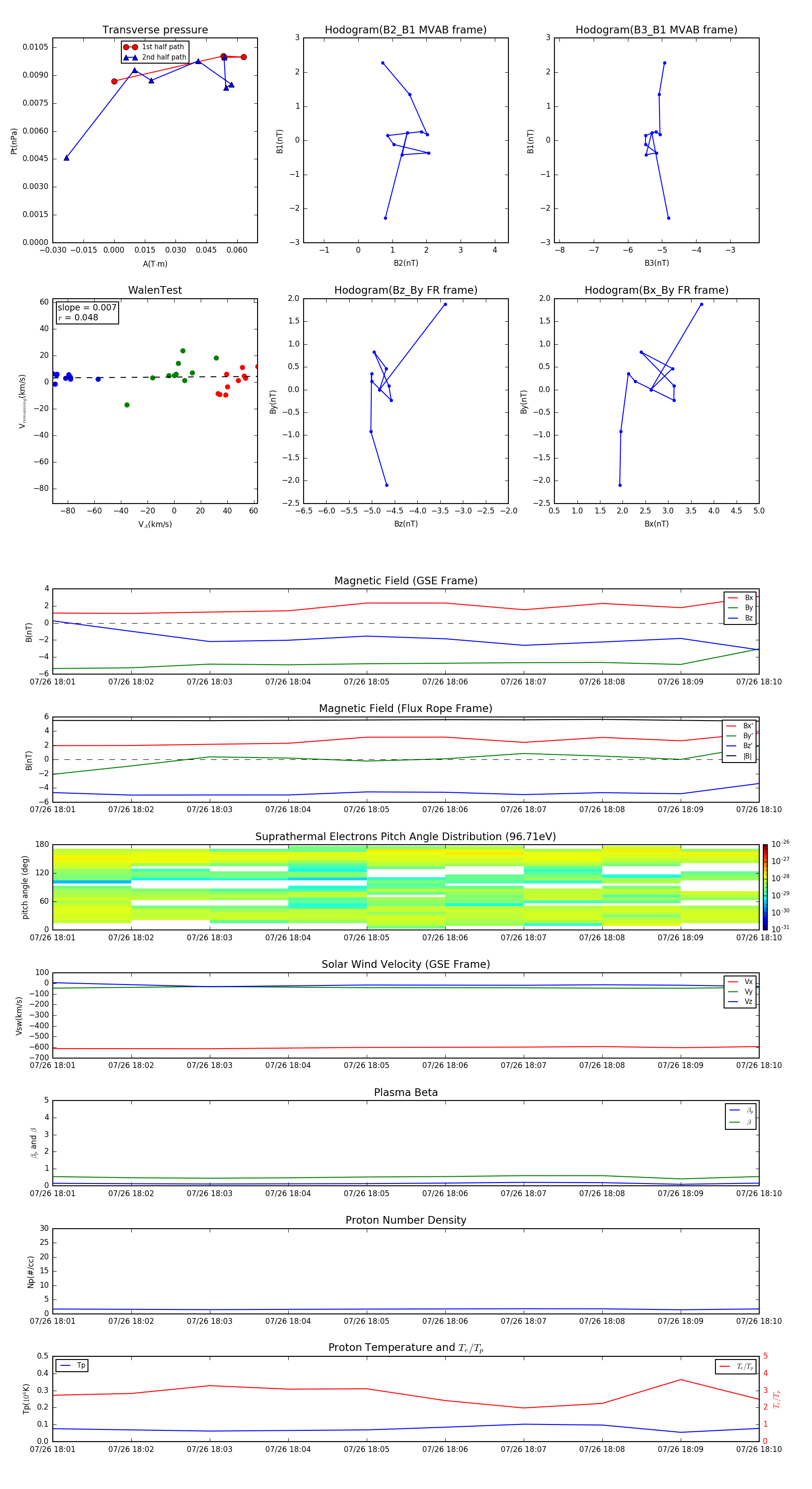This screenshot has height=1489, width=812.
Task: Click the '|B|' legend entry in flux rope panel
Action: pos(739,756)
